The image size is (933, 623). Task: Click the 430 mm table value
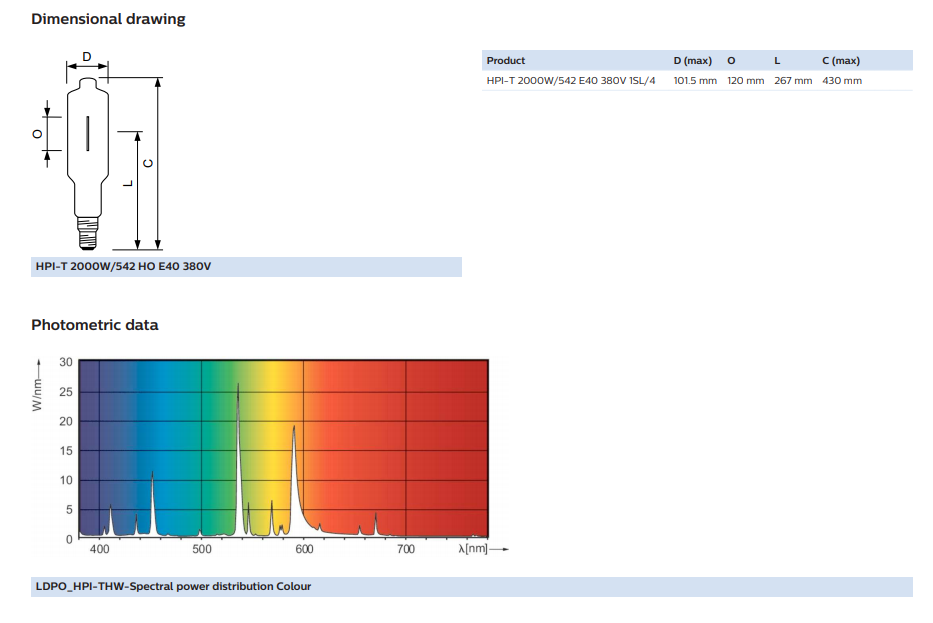click(841, 80)
